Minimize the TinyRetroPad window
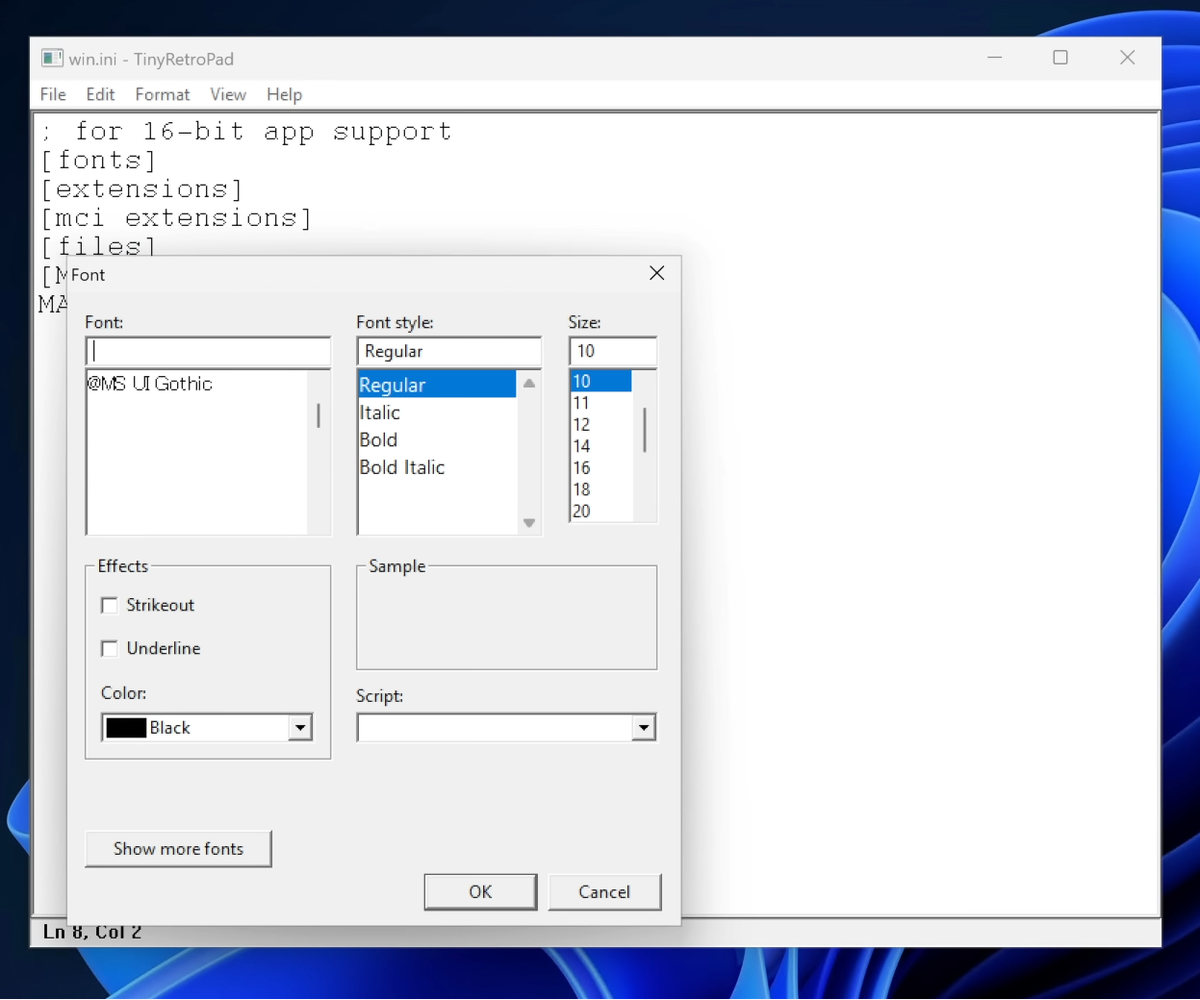1200x1000 pixels. [x=995, y=58]
